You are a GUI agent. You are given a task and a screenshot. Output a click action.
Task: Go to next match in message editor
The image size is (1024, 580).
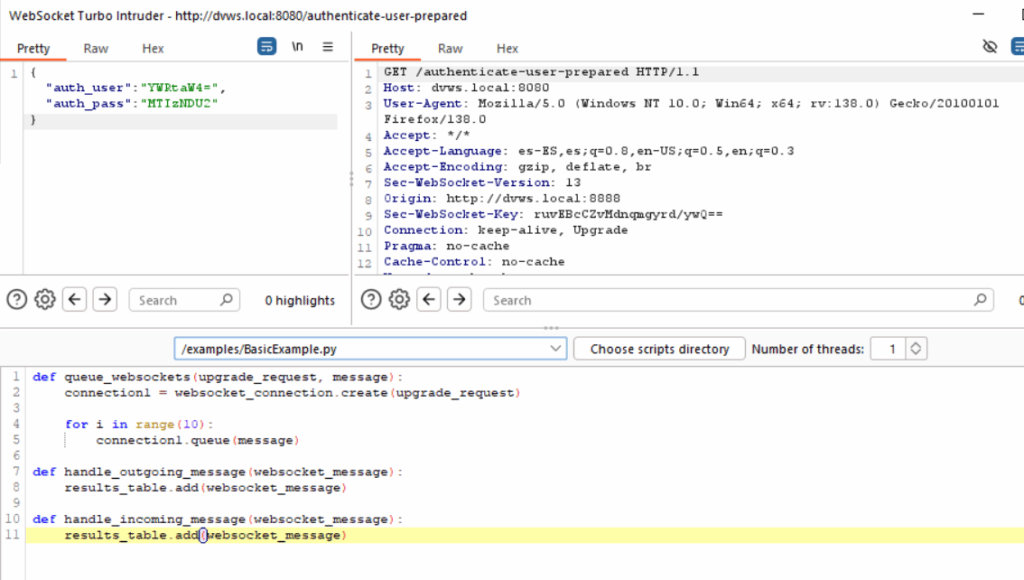[105, 300]
